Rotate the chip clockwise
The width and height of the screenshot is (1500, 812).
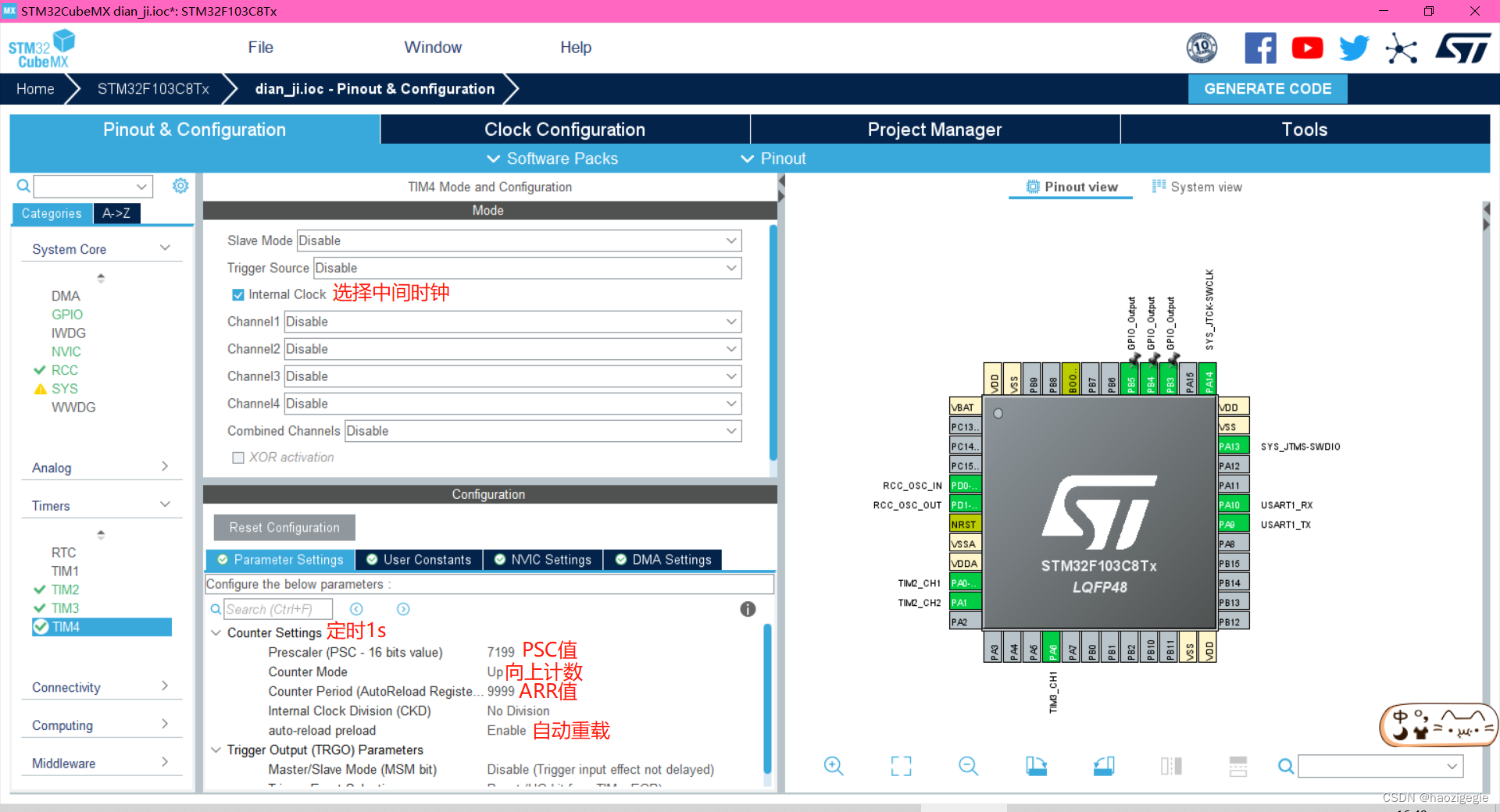click(1036, 766)
